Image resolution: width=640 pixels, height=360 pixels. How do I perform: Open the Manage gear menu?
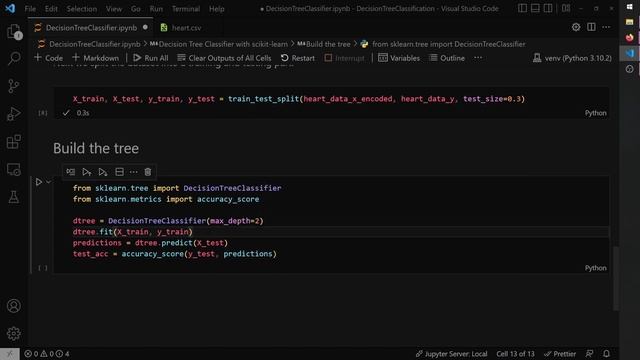tap(14, 333)
